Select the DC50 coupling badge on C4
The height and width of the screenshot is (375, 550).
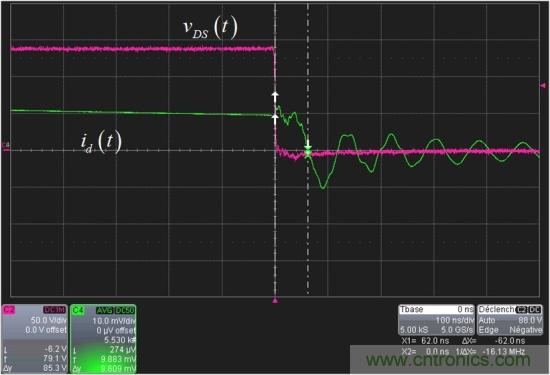(x=125, y=310)
